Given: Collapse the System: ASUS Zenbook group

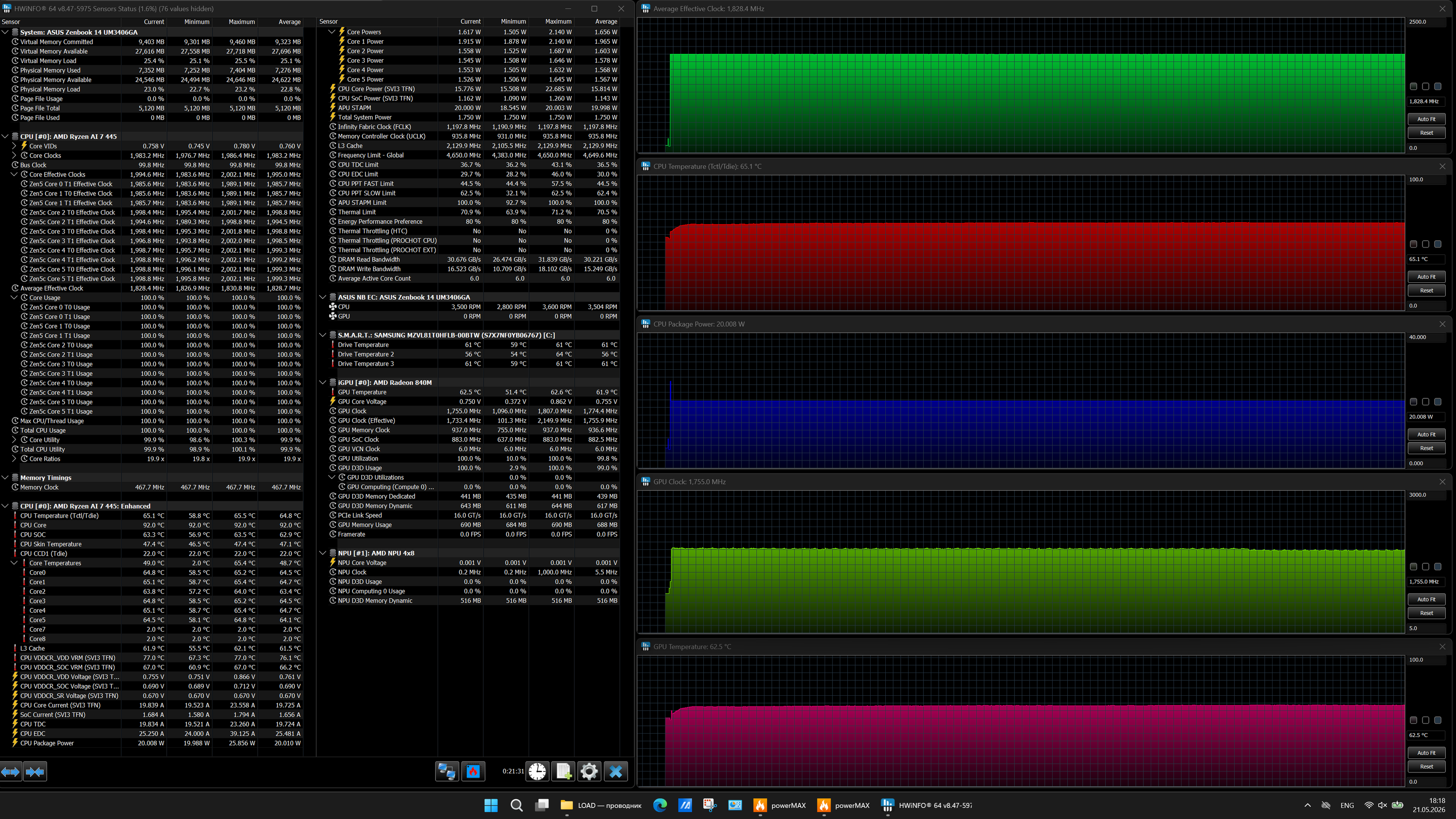Looking at the screenshot, I should [x=5, y=32].
